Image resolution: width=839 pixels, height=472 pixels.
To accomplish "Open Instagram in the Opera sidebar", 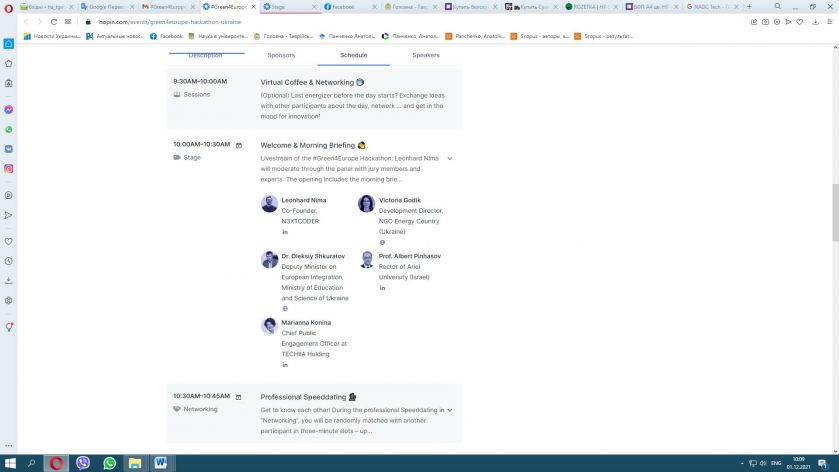I will point(9,169).
